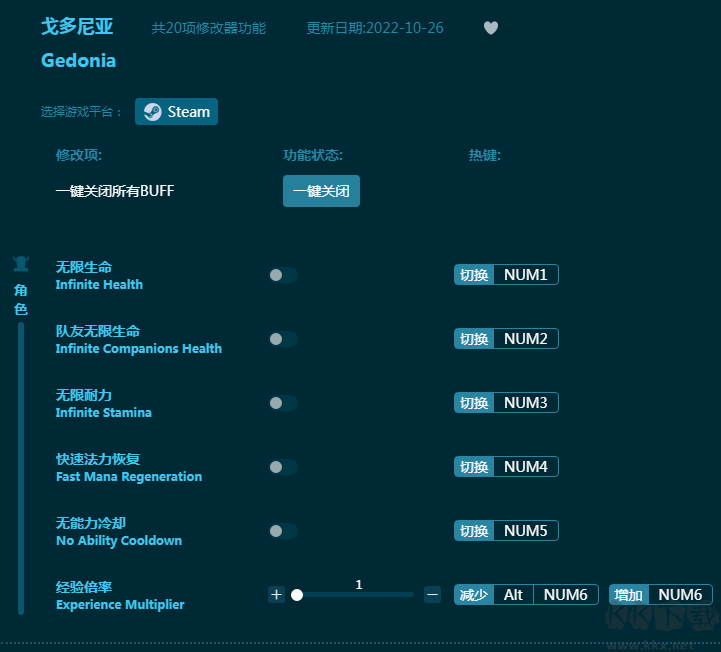Click the 角色 sidebar category label
721x652 pixels.
point(21,299)
